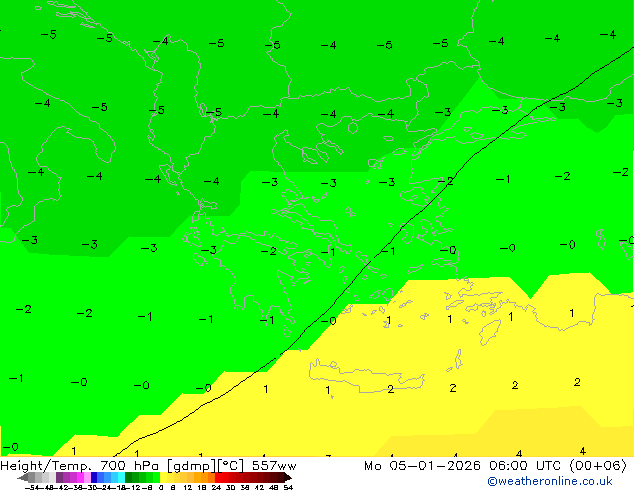Click the "(00+06)" forecast offset text
This screenshot has width=634, height=490.
(x=598, y=466)
